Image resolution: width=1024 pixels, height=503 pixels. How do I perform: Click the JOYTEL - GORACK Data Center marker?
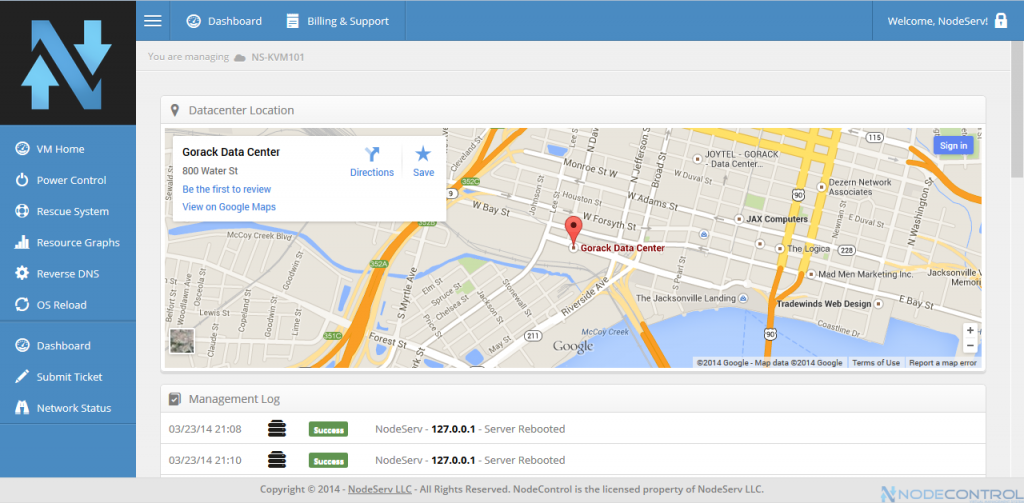tap(697, 158)
